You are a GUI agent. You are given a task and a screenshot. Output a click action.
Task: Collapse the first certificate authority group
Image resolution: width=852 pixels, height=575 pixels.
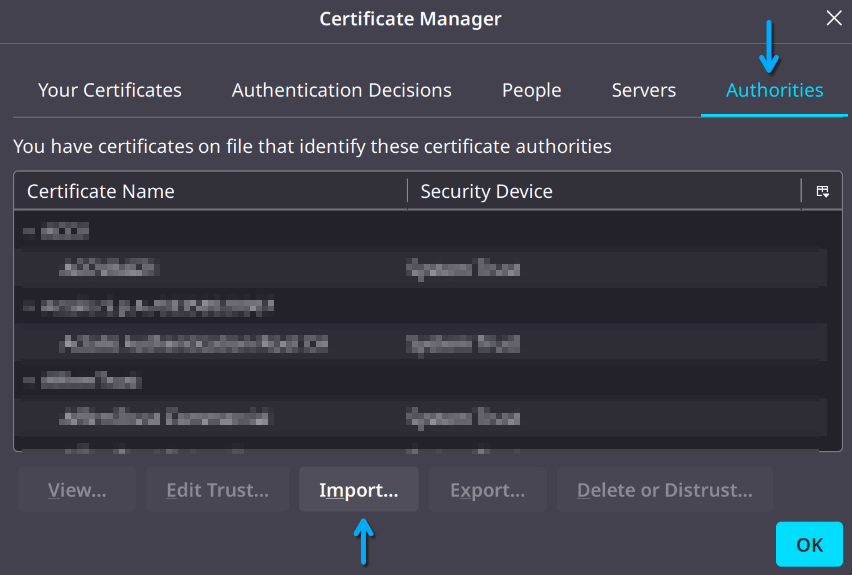click(29, 231)
